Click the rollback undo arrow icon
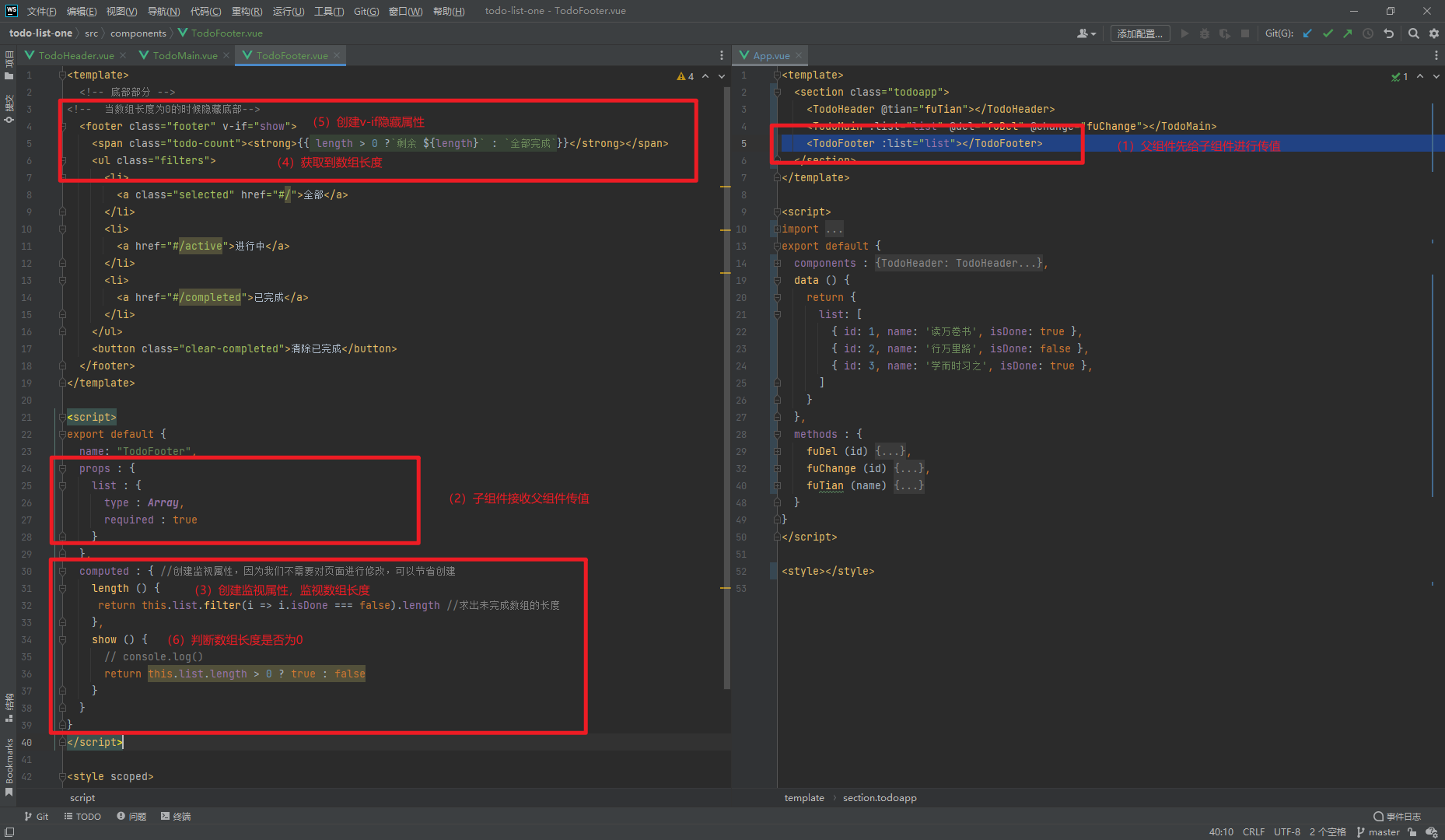 [1388, 33]
